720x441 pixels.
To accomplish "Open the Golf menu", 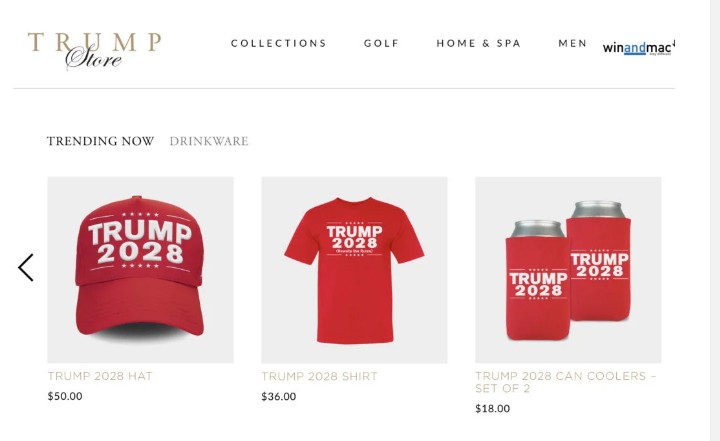I will (x=382, y=43).
